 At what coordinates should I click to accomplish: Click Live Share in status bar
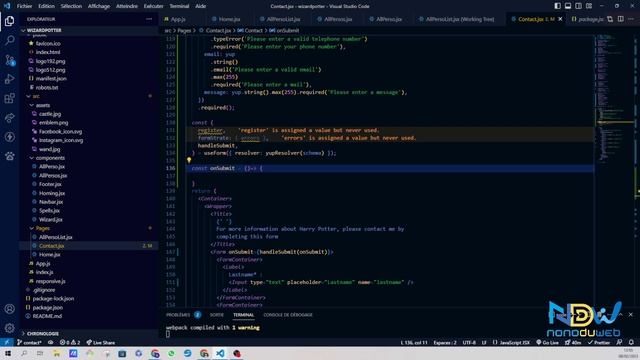coord(101,342)
